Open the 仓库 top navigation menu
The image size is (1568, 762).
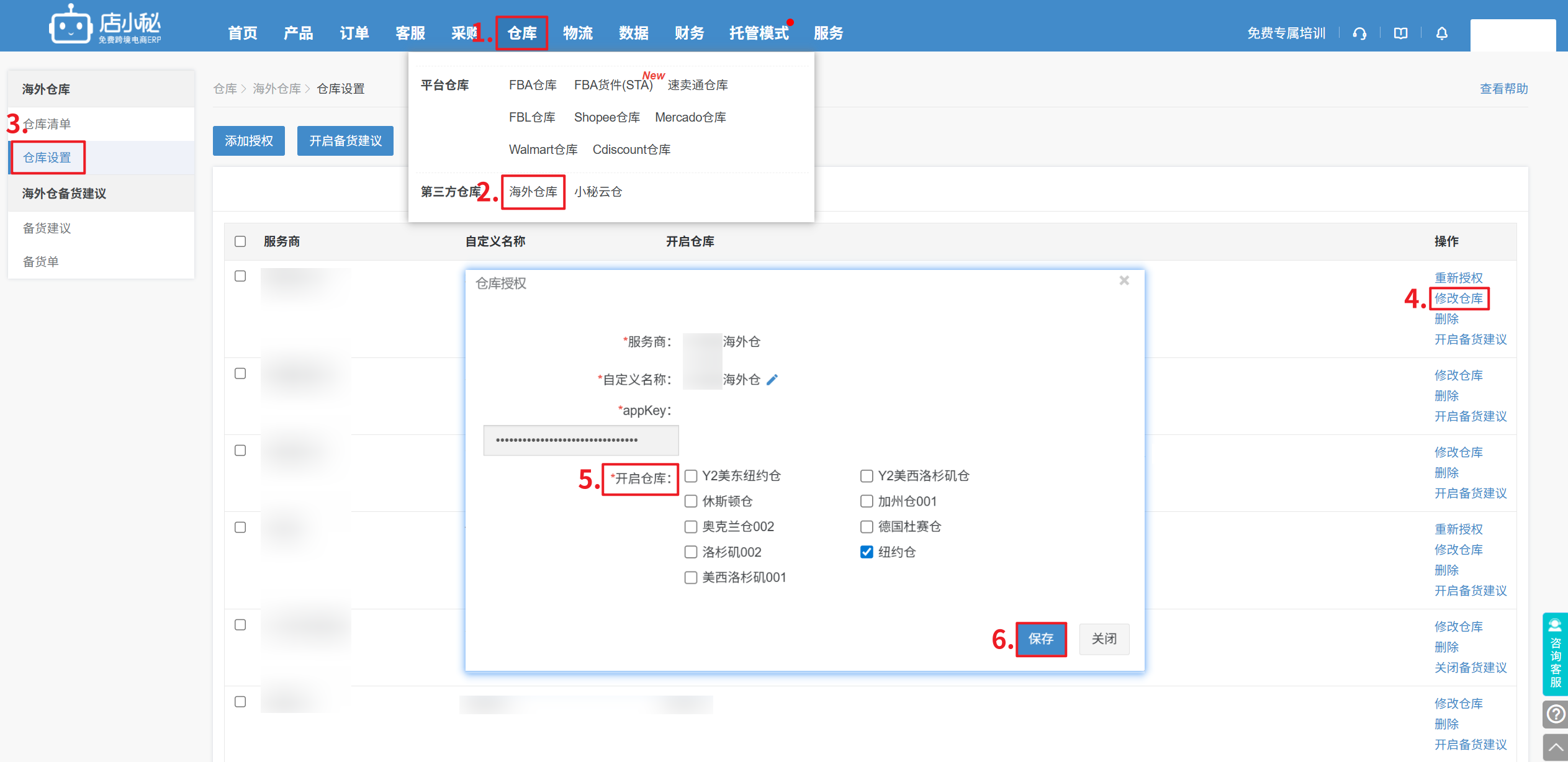click(521, 33)
